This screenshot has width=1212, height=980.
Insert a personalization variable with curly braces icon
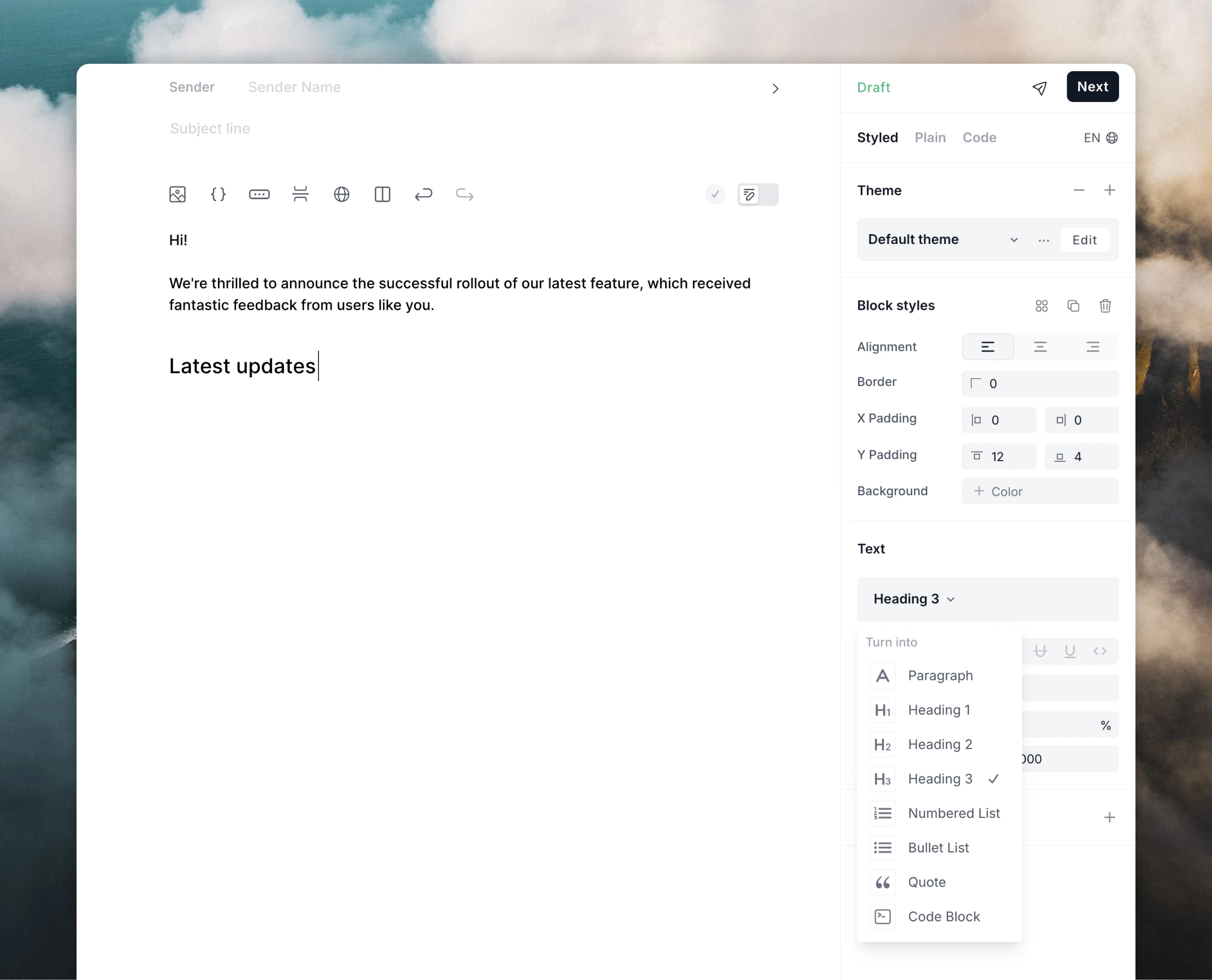point(218,194)
